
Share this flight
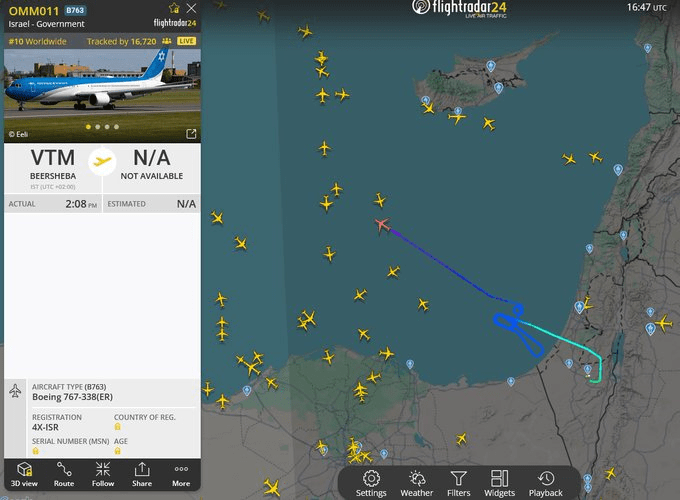pos(142,474)
